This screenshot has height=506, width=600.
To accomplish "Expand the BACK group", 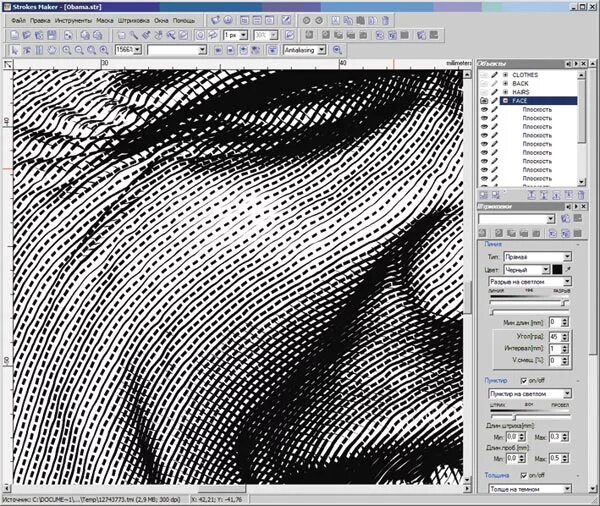I will click(505, 83).
